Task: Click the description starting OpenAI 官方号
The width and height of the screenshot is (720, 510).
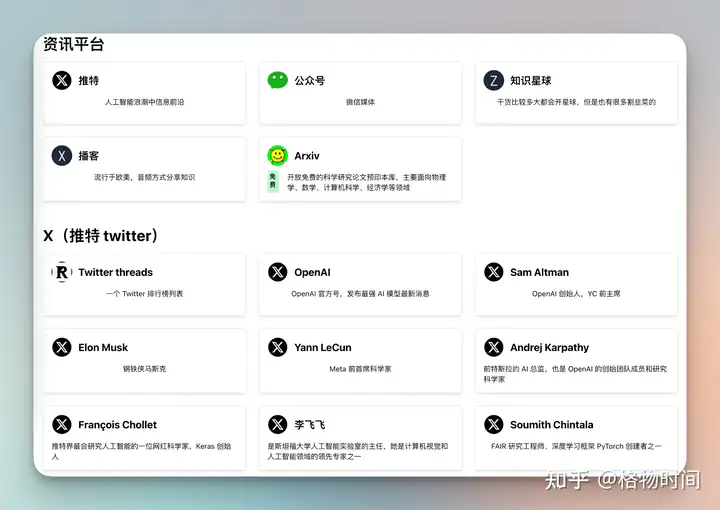Action: tap(360, 294)
